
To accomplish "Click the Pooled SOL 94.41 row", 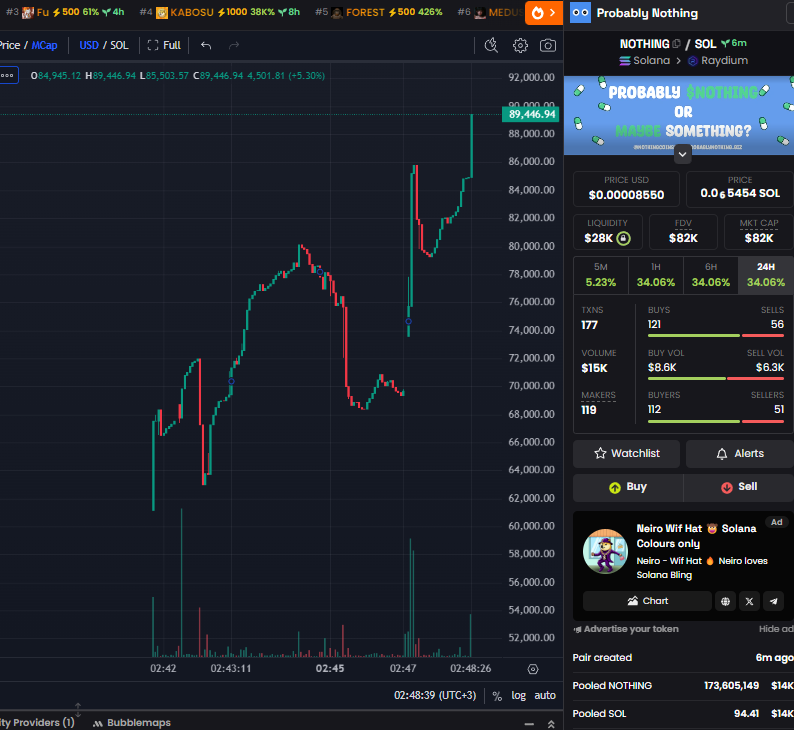I will [x=683, y=714].
